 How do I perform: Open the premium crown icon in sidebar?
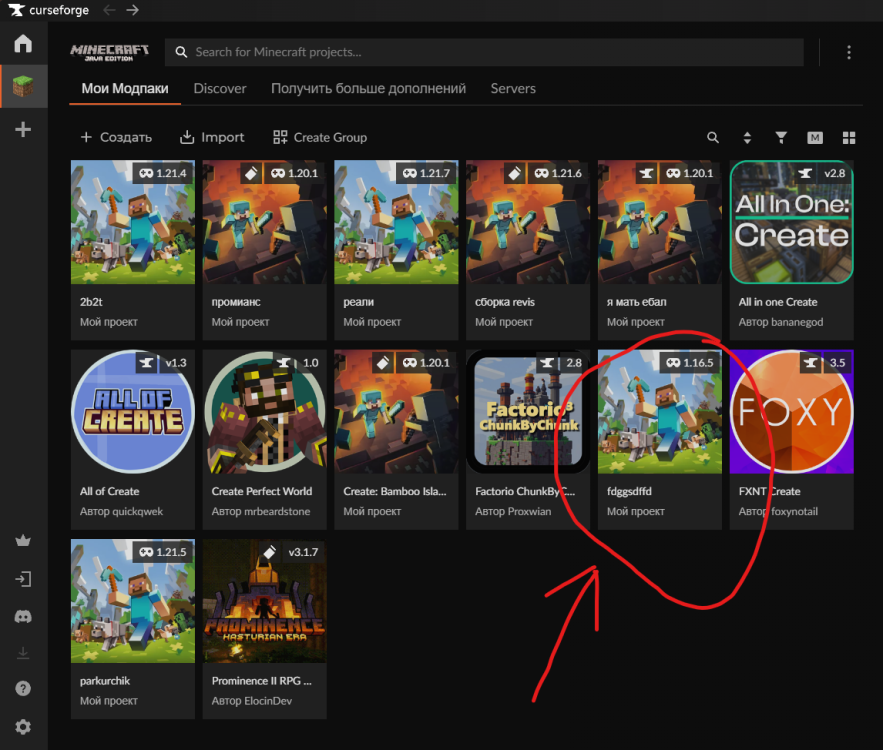(23, 541)
